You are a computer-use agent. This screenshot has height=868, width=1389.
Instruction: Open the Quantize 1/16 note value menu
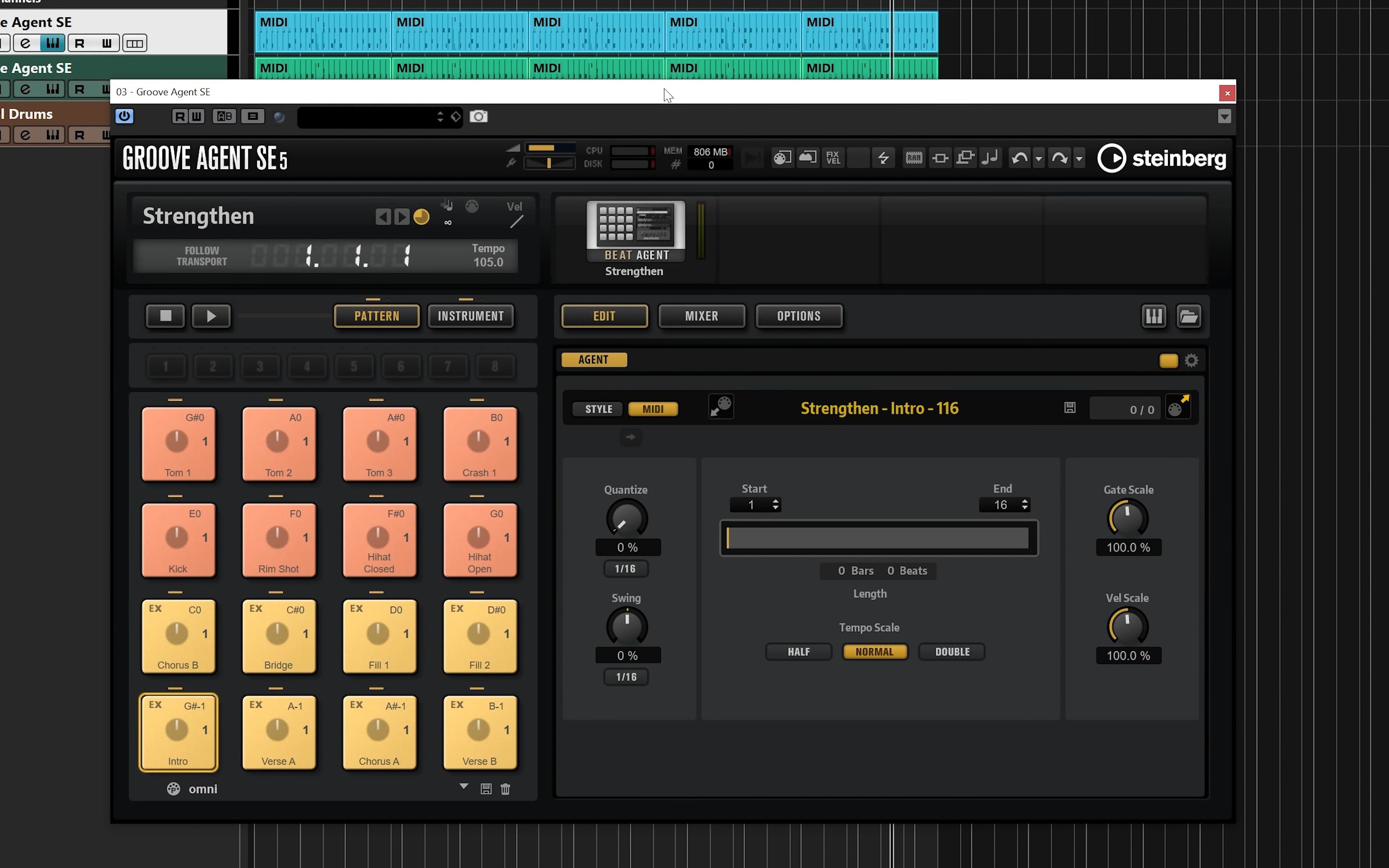click(x=626, y=569)
